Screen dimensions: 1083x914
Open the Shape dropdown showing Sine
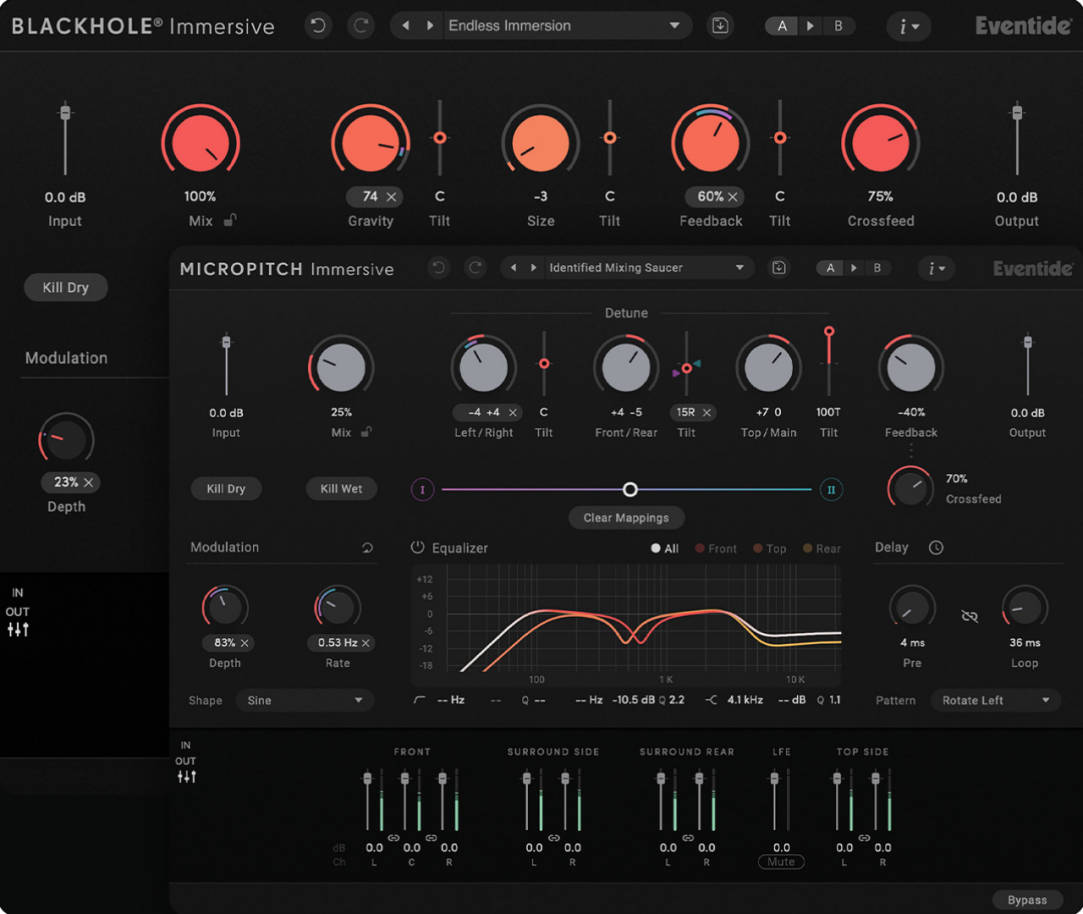(305, 700)
